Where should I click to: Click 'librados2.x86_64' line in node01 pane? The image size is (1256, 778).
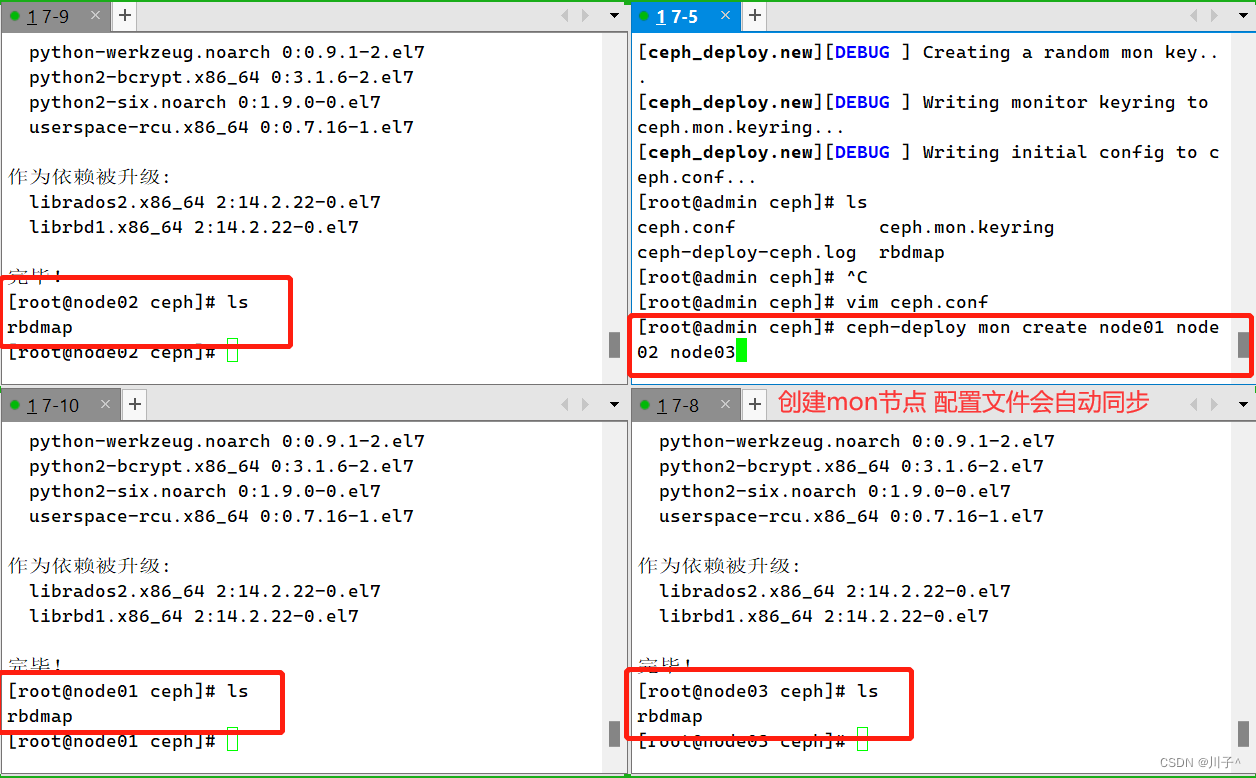coord(205,591)
